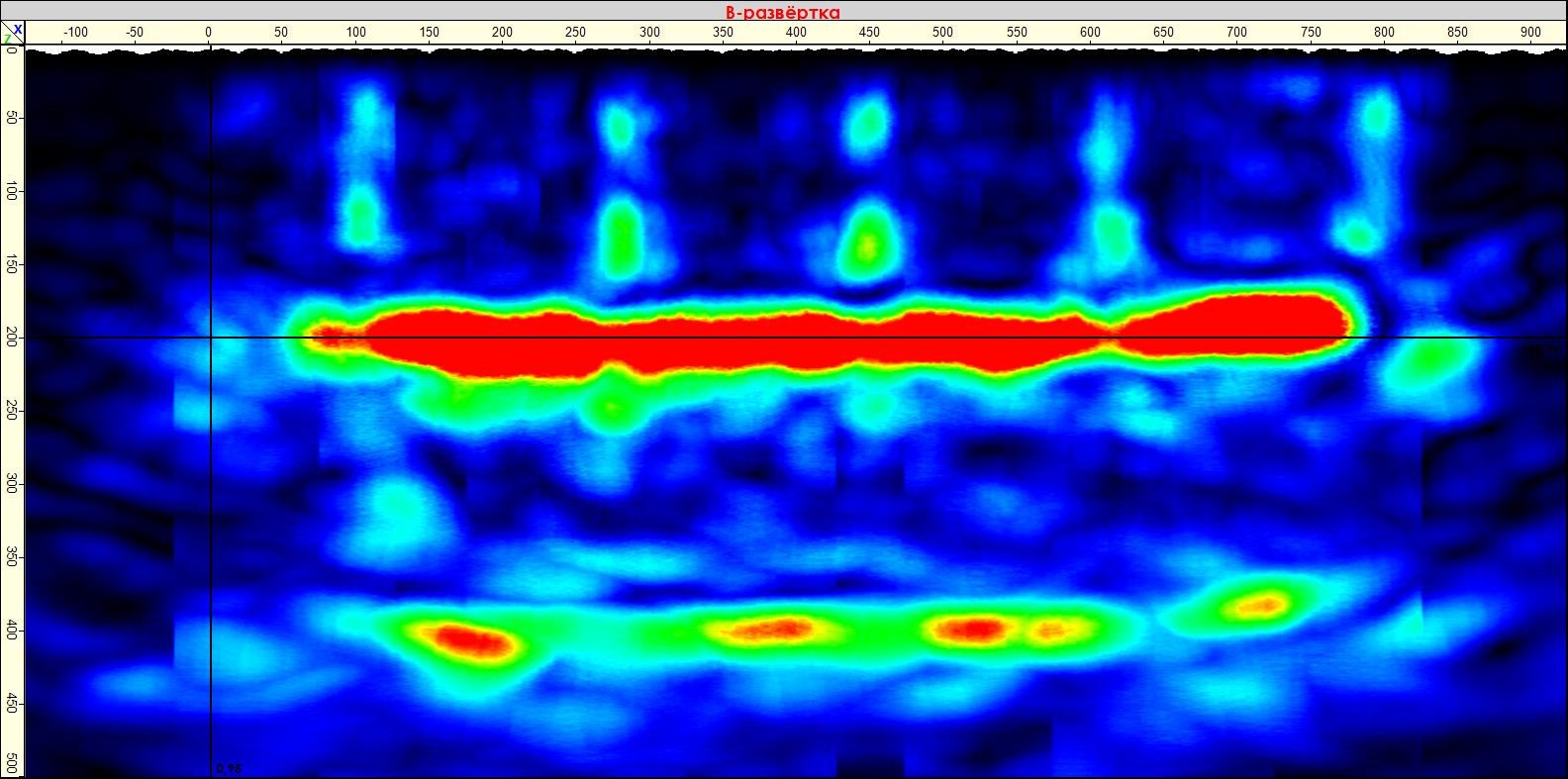Click the 50 mark on vertical Z ruler
This screenshot has width=1568, height=779.
(x=11, y=118)
